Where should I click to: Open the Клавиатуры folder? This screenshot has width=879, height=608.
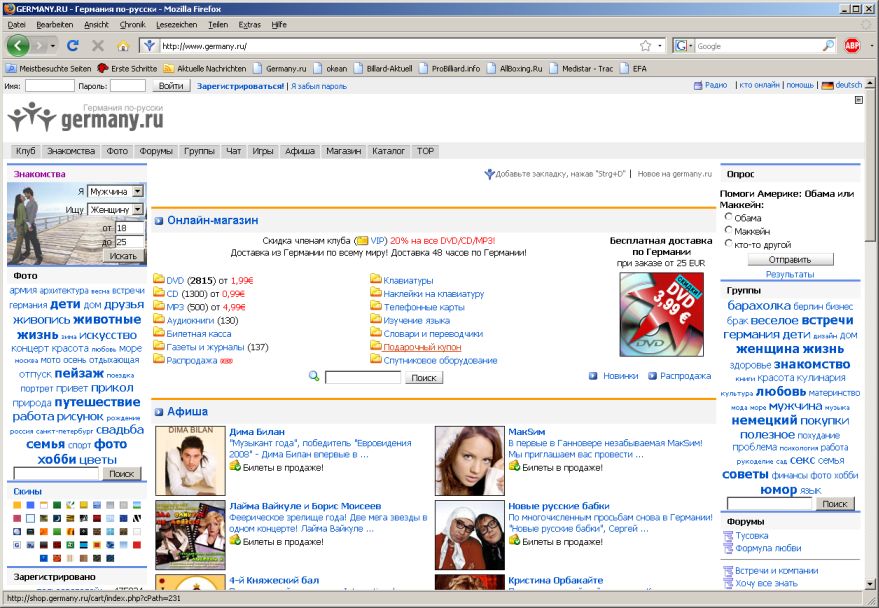click(x=401, y=280)
